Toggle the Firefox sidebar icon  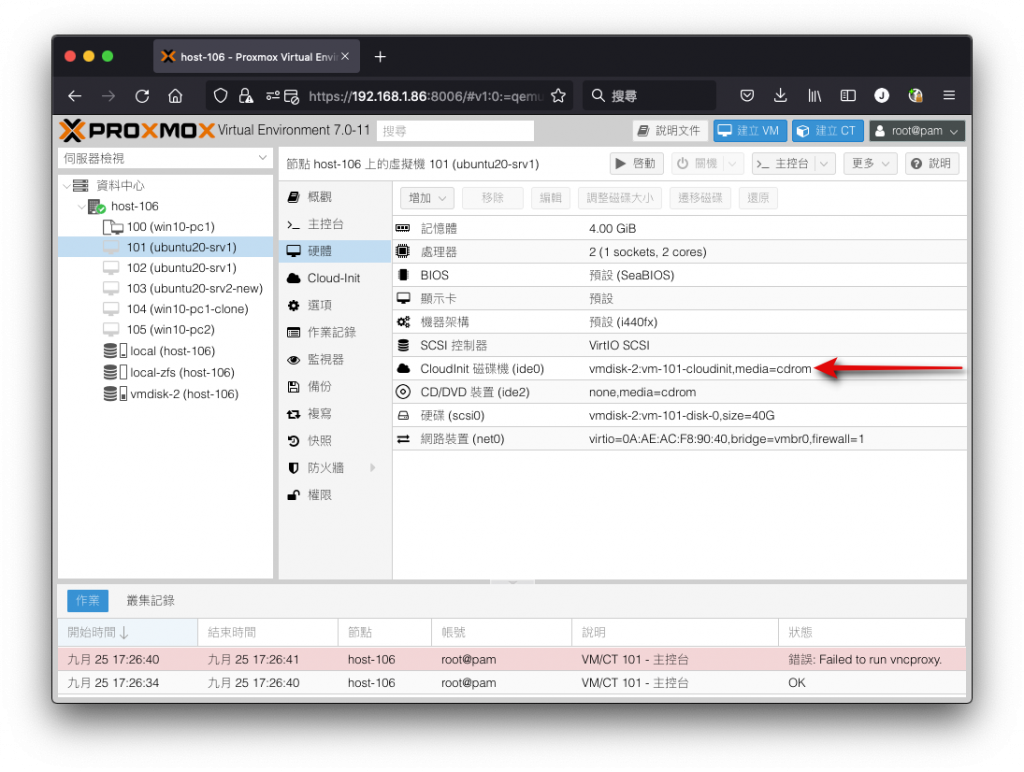click(x=848, y=96)
